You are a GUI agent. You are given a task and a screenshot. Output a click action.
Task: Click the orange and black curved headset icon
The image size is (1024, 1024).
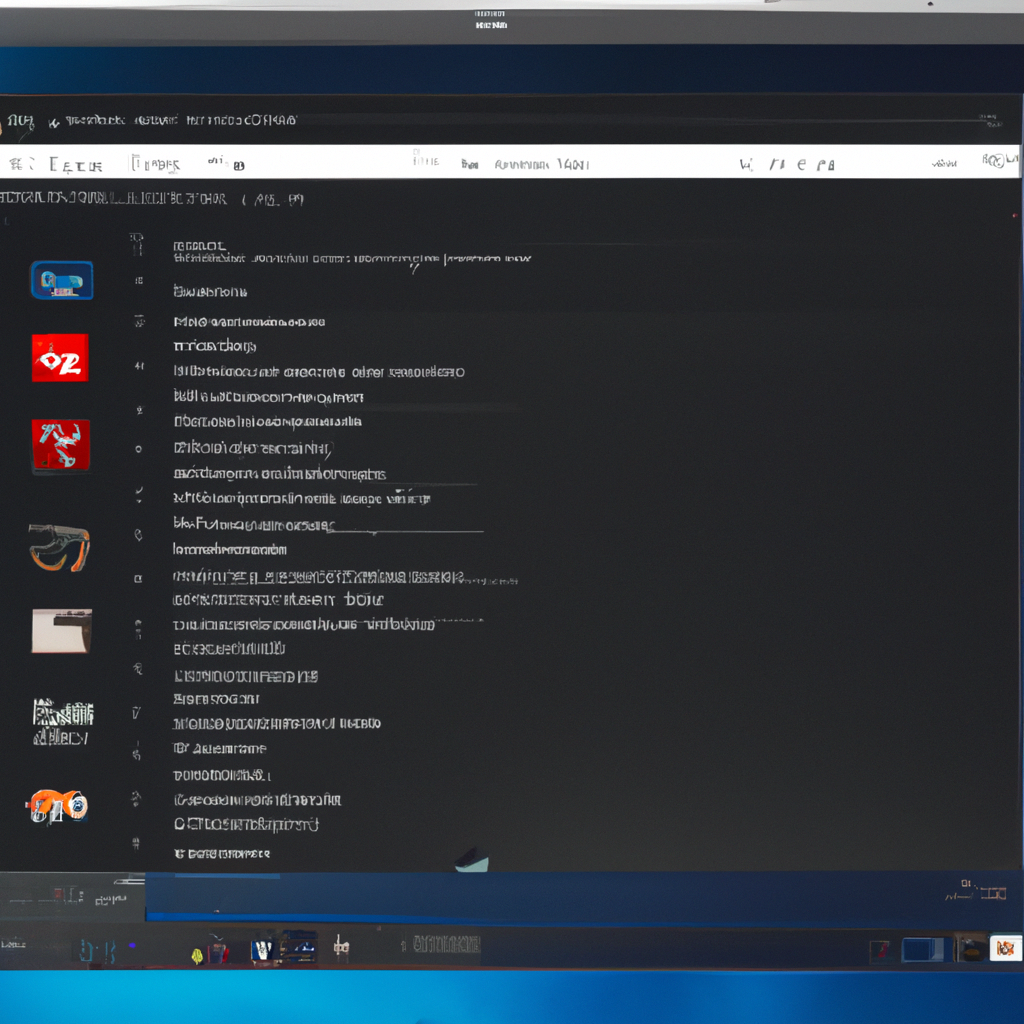coord(60,547)
